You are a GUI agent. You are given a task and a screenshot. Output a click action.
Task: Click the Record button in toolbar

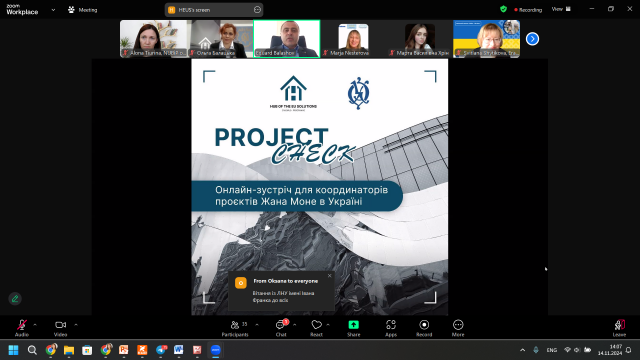[x=424, y=328]
